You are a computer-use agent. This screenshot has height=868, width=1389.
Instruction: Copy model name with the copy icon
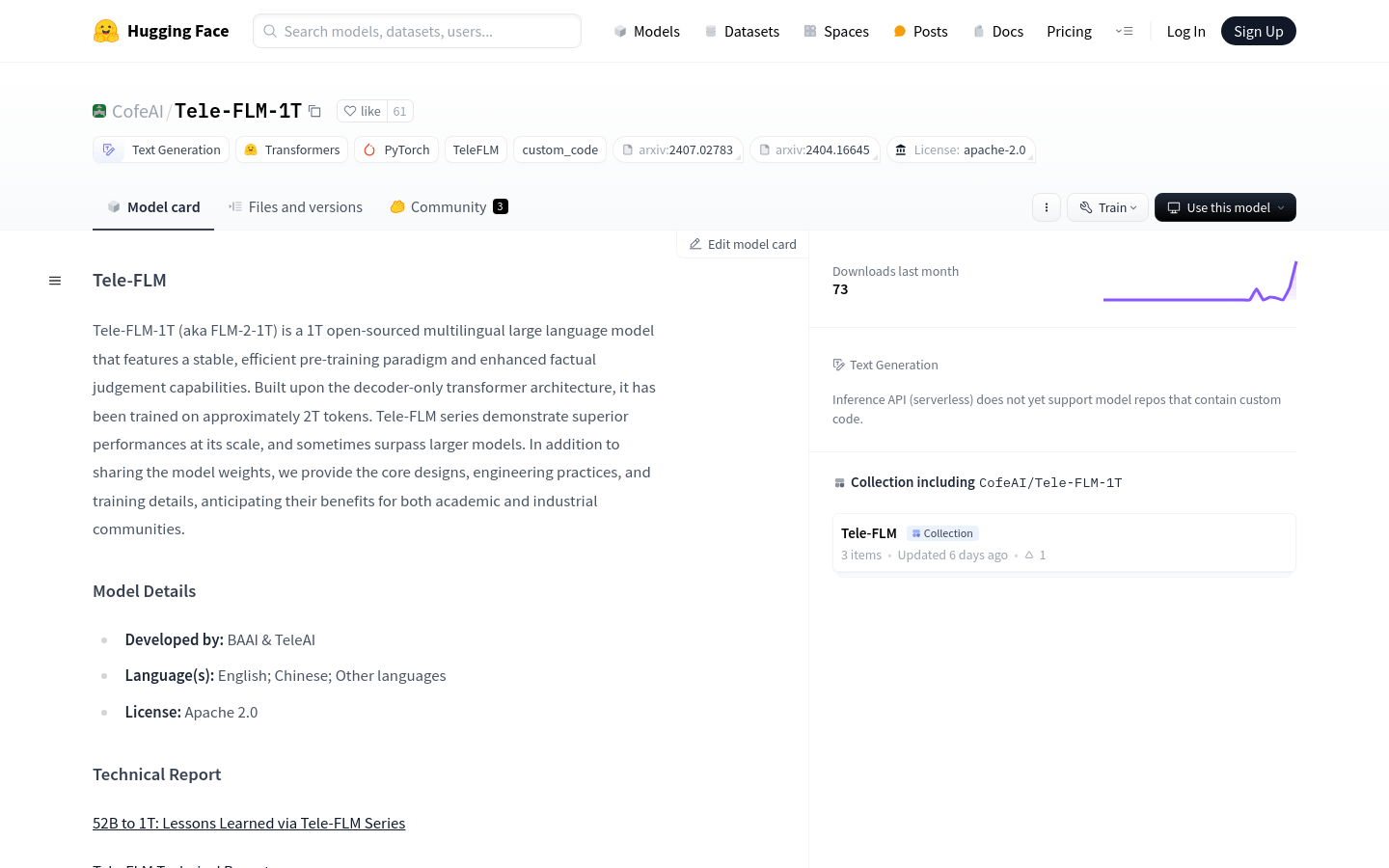[314, 111]
